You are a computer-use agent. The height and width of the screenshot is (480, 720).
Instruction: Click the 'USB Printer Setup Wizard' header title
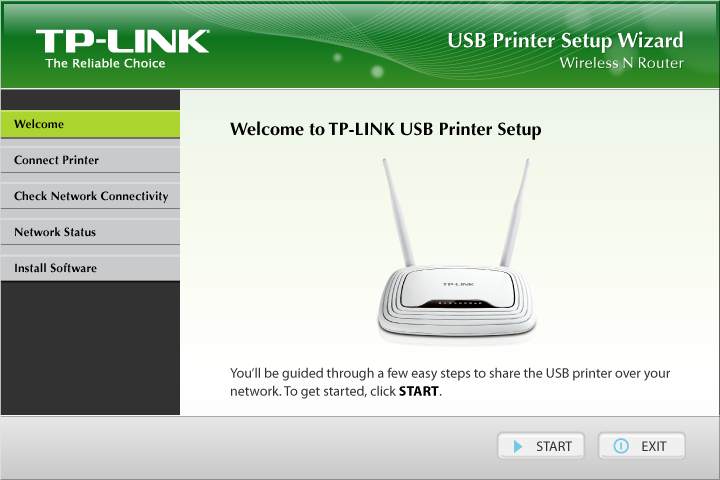click(565, 40)
